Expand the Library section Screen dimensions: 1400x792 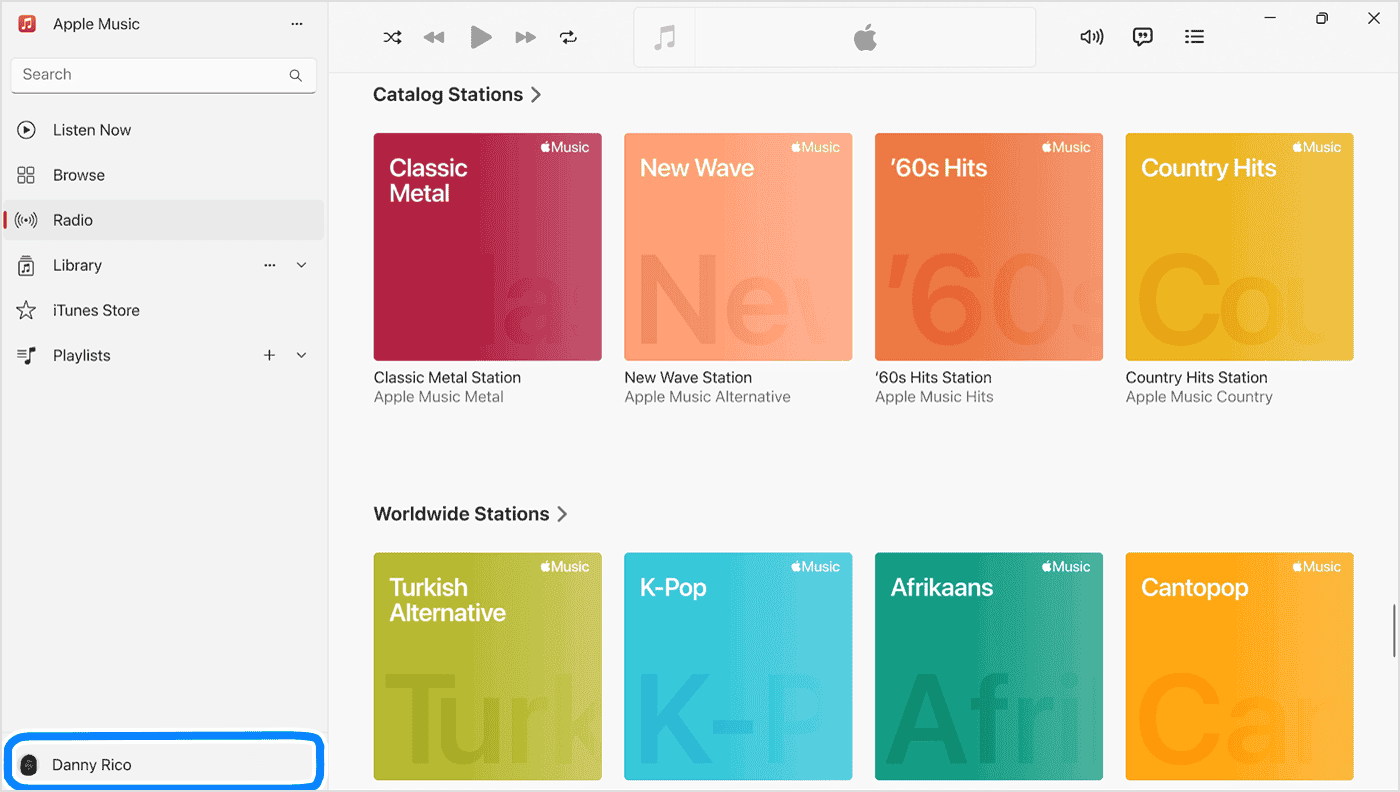(301, 265)
